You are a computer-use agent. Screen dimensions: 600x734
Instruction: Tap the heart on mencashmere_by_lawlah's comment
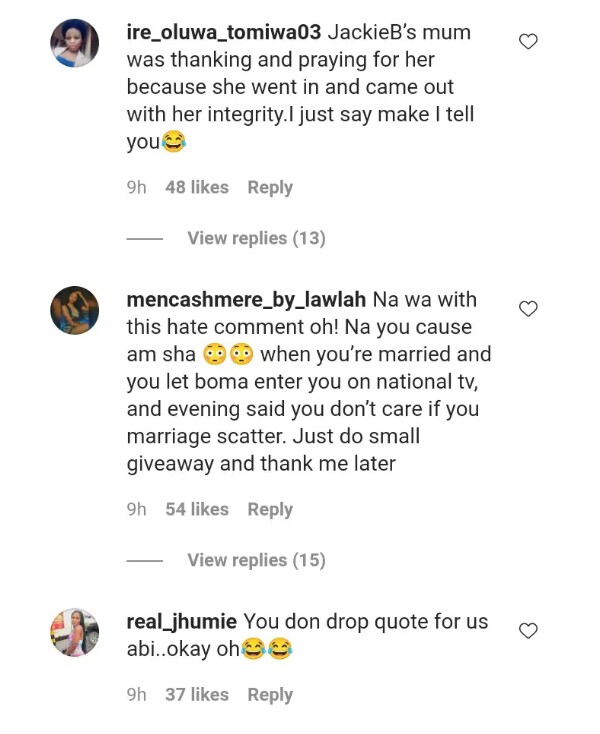pyautogui.click(x=529, y=308)
